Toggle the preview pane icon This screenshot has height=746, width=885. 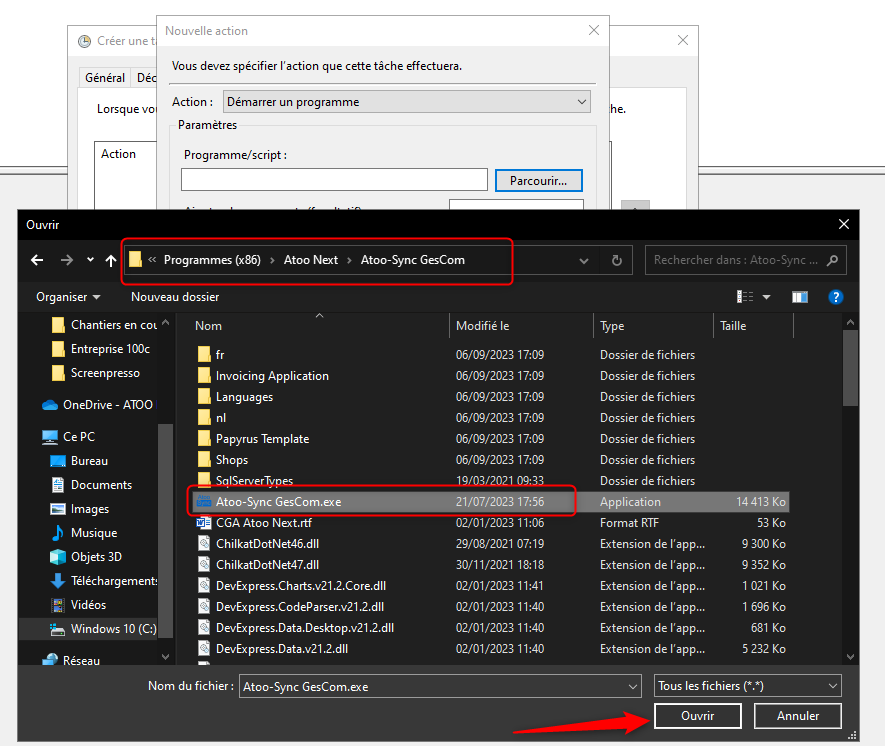point(800,297)
